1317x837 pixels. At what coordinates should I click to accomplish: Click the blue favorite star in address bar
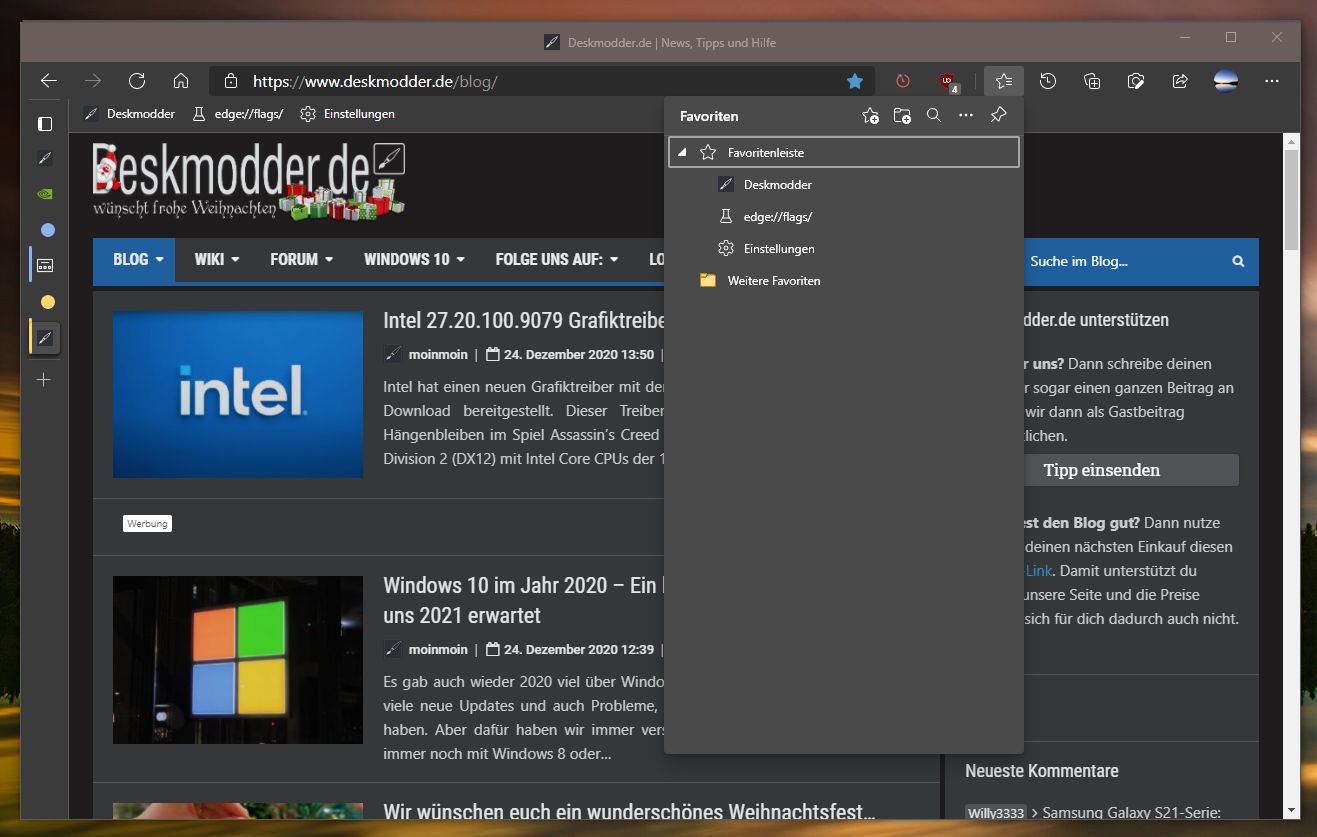pos(855,81)
